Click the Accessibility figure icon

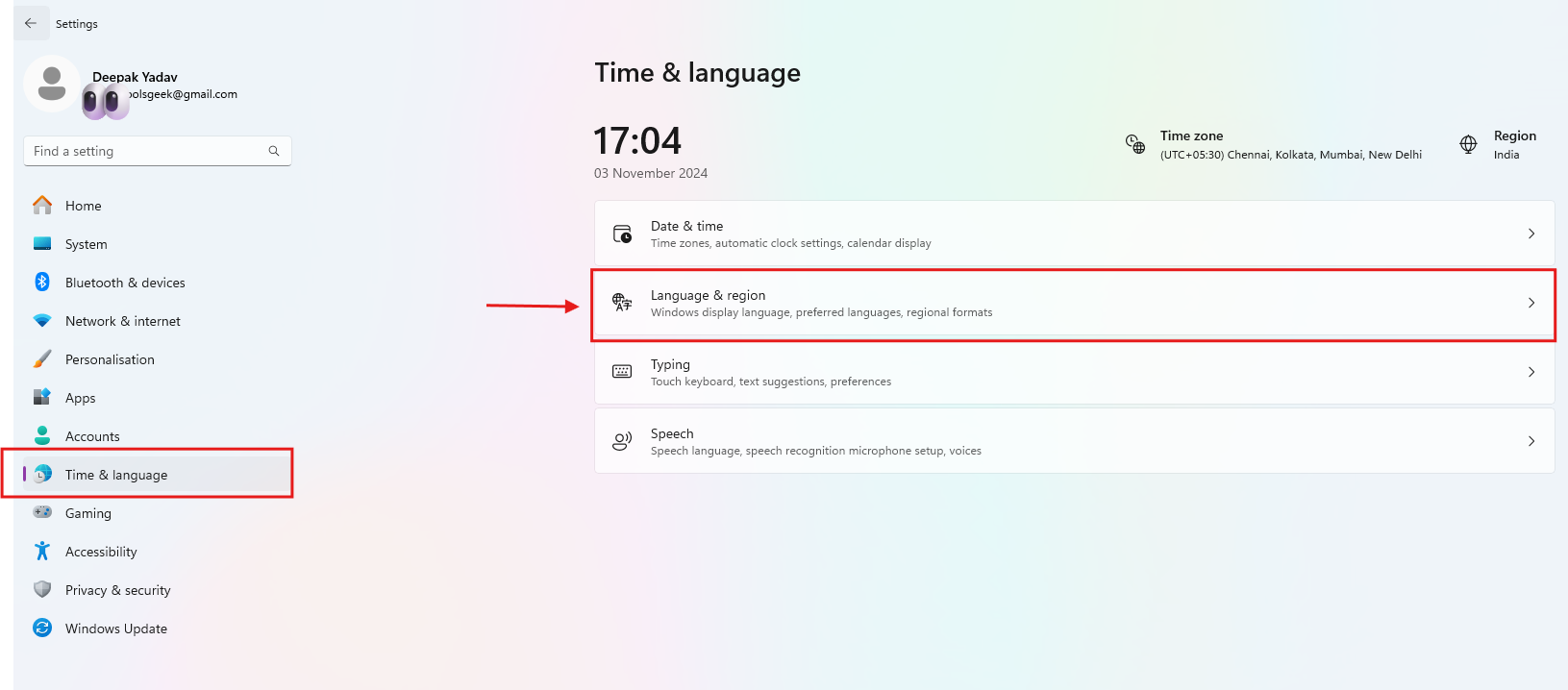(x=42, y=551)
